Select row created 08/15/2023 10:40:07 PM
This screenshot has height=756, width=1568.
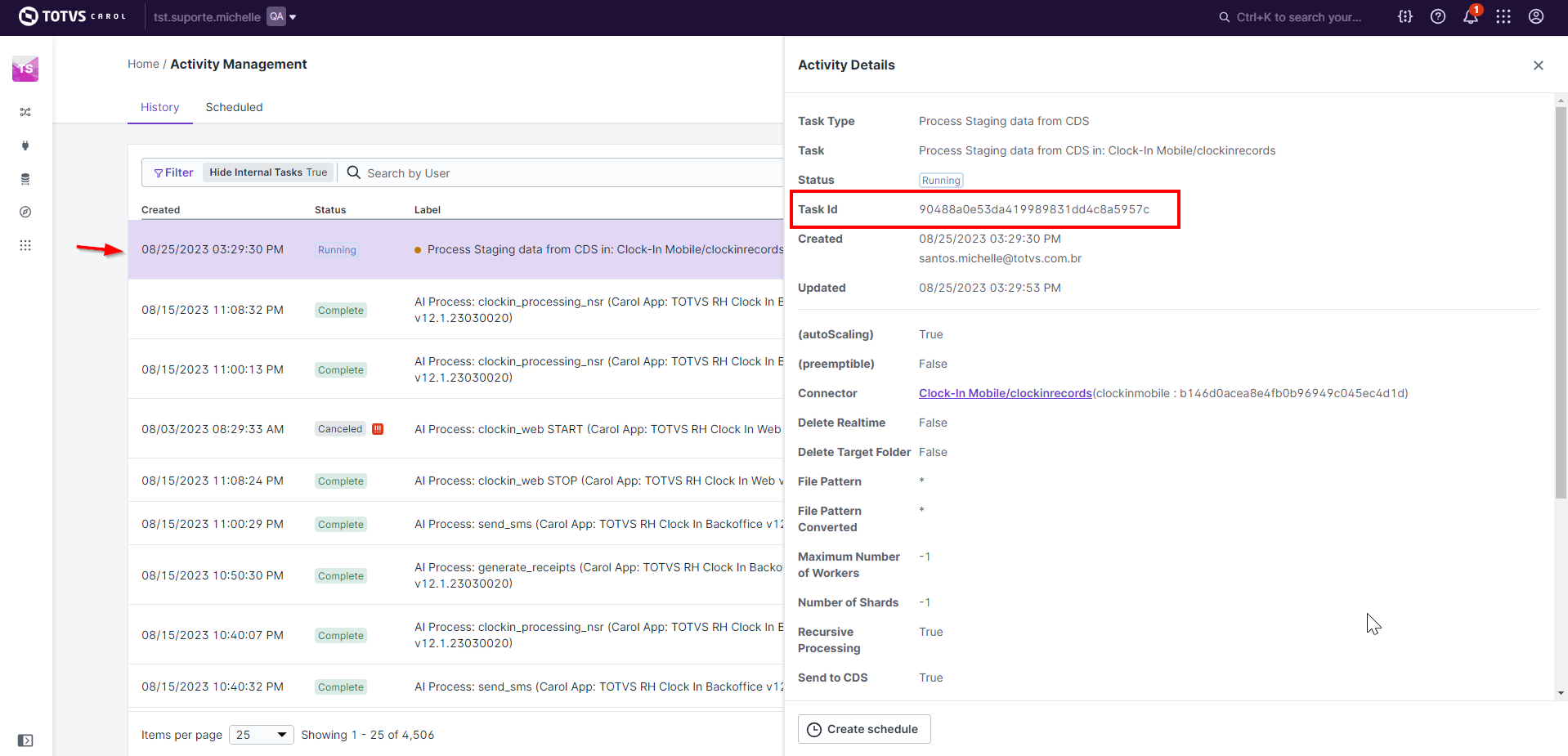pos(455,635)
